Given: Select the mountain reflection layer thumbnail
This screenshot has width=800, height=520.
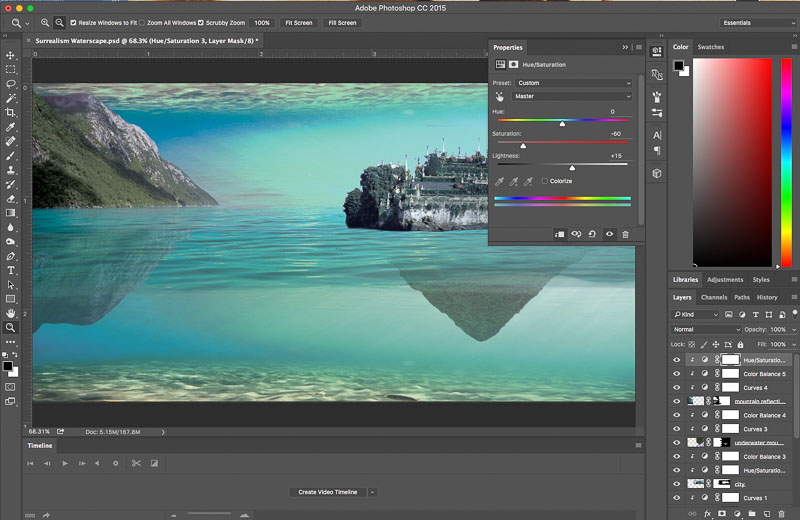Looking at the screenshot, I should [696, 401].
